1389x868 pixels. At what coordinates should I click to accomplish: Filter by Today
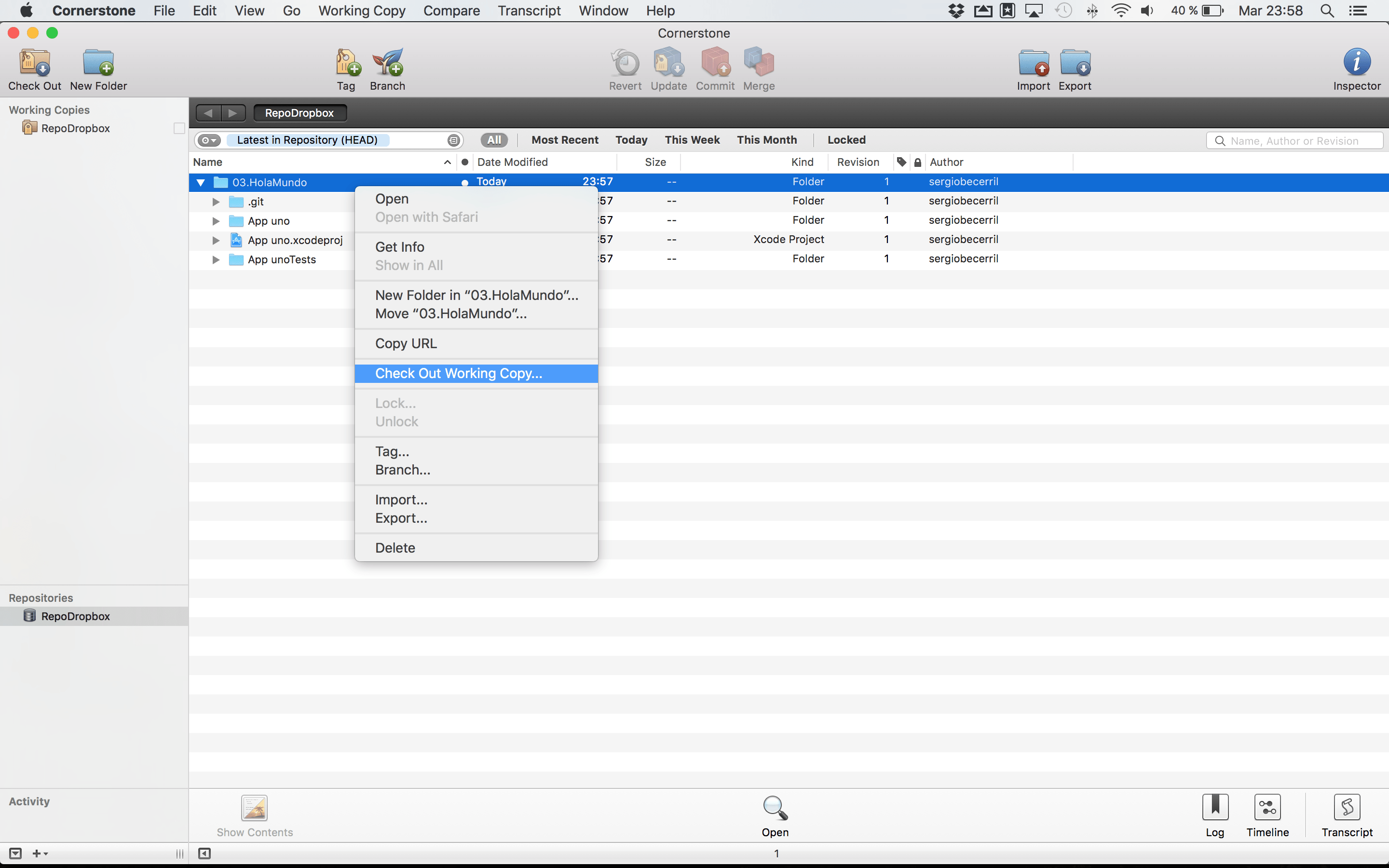(x=631, y=140)
